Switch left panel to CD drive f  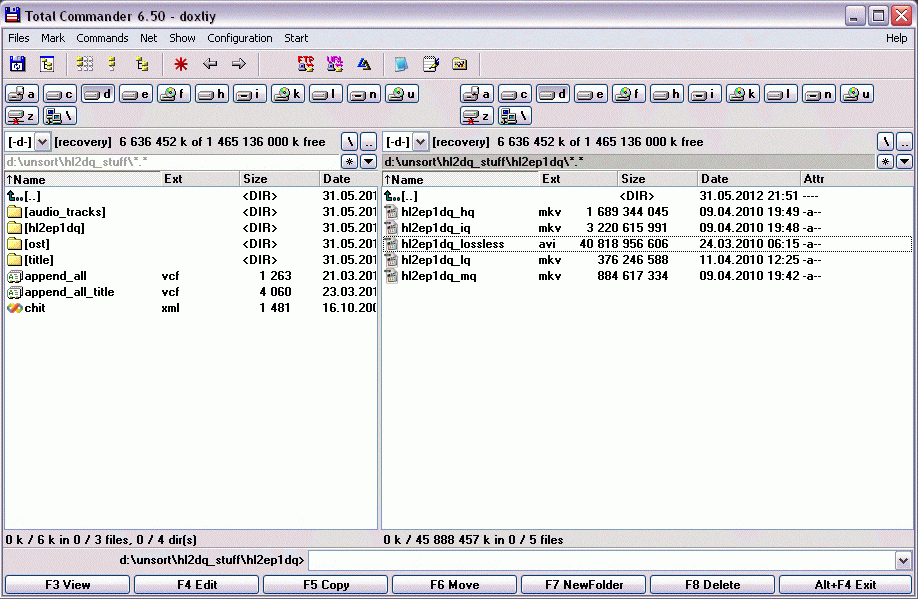pyautogui.click(x=174, y=94)
